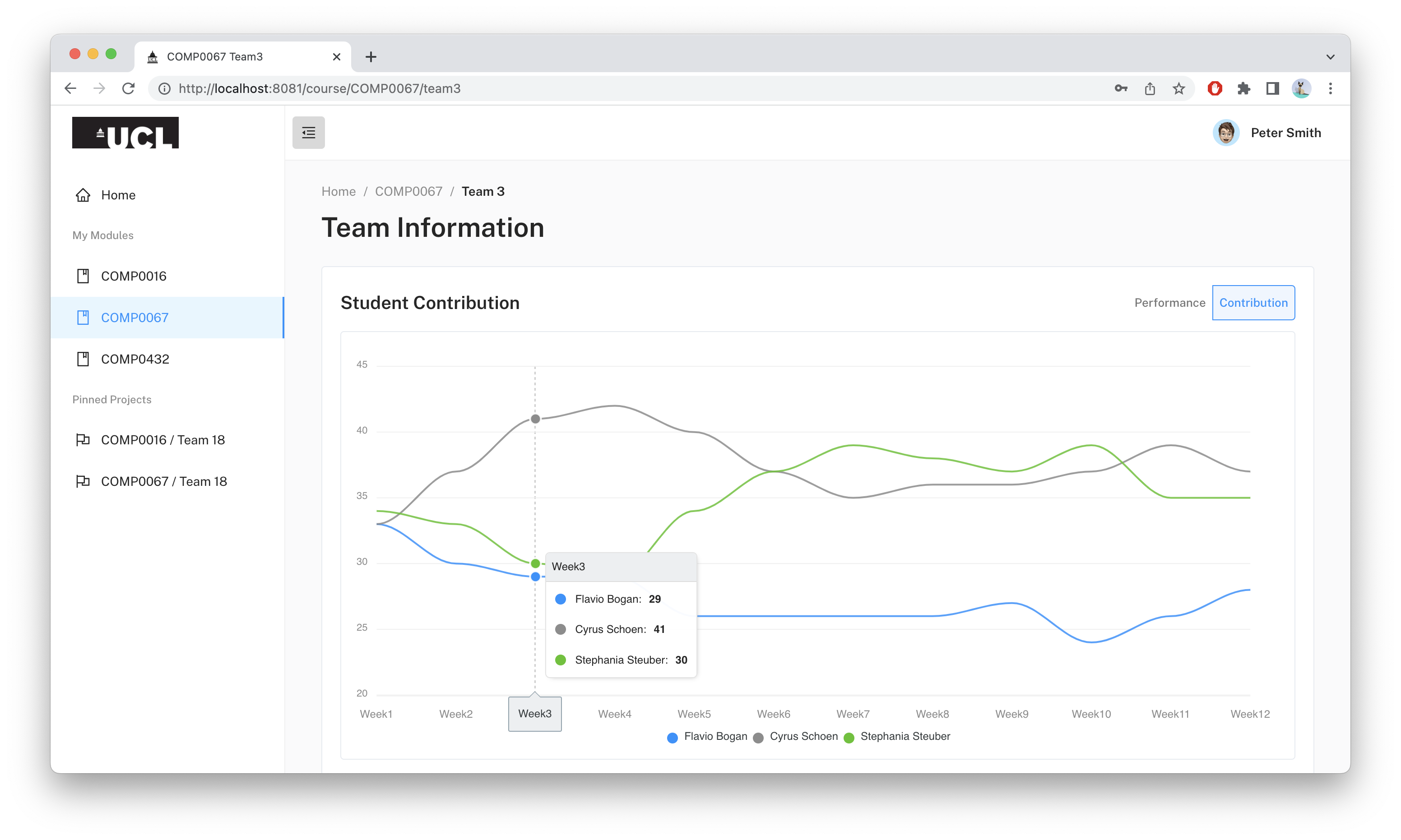Click flag icon for COMP0016 / Team 18

coord(83,440)
